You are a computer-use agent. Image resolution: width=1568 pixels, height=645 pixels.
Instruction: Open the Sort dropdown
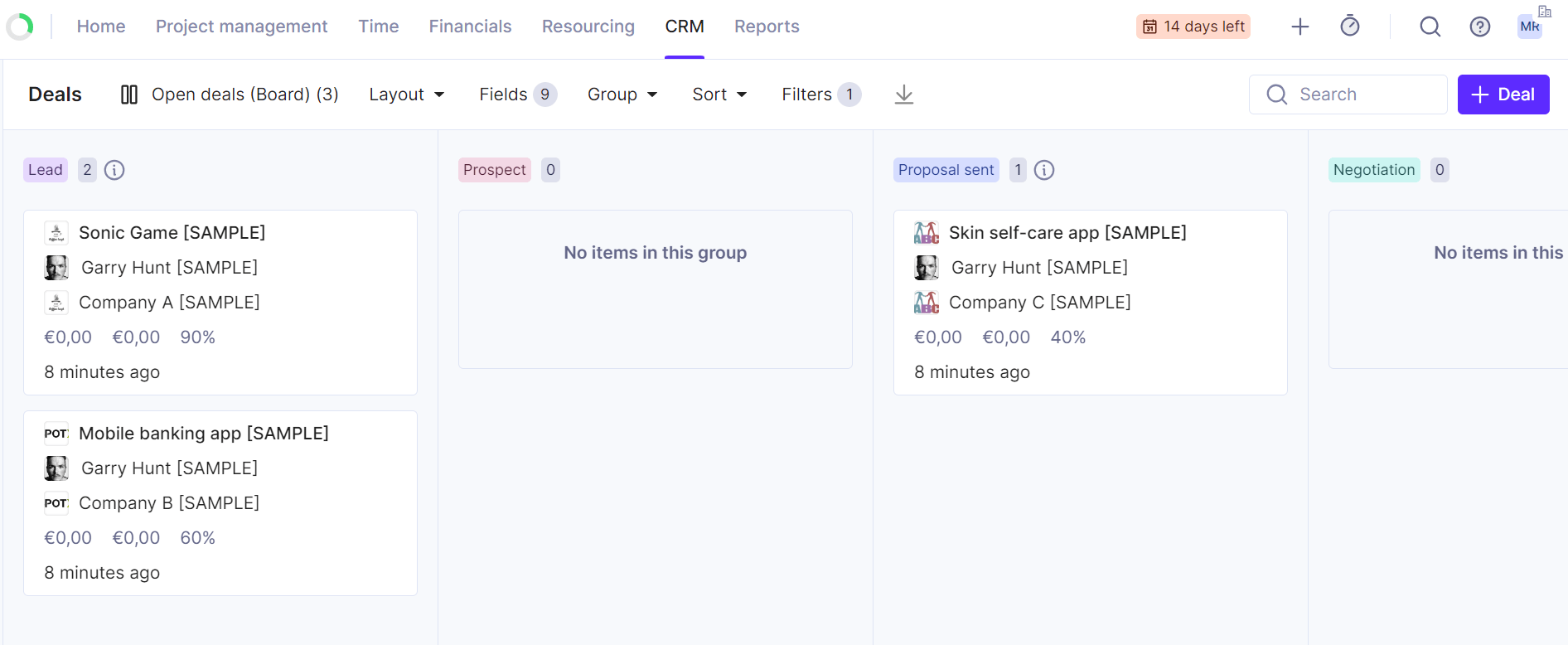point(719,95)
